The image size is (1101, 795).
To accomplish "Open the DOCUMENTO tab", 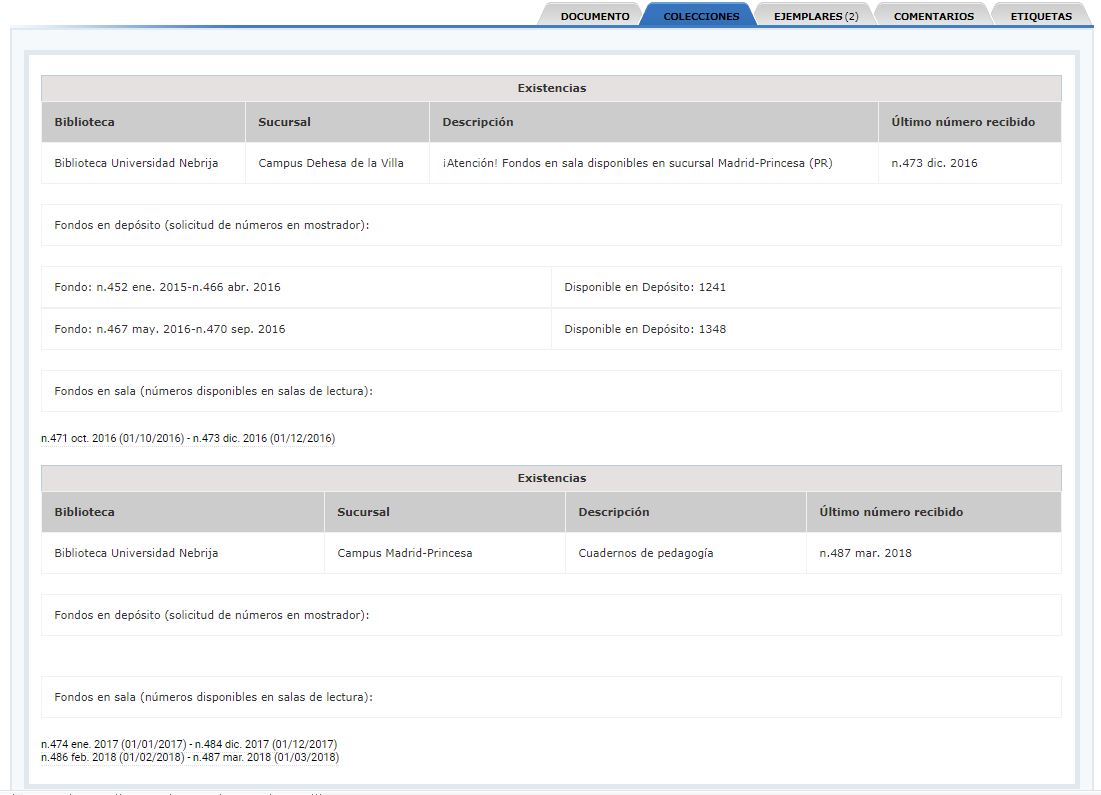I will point(594,16).
